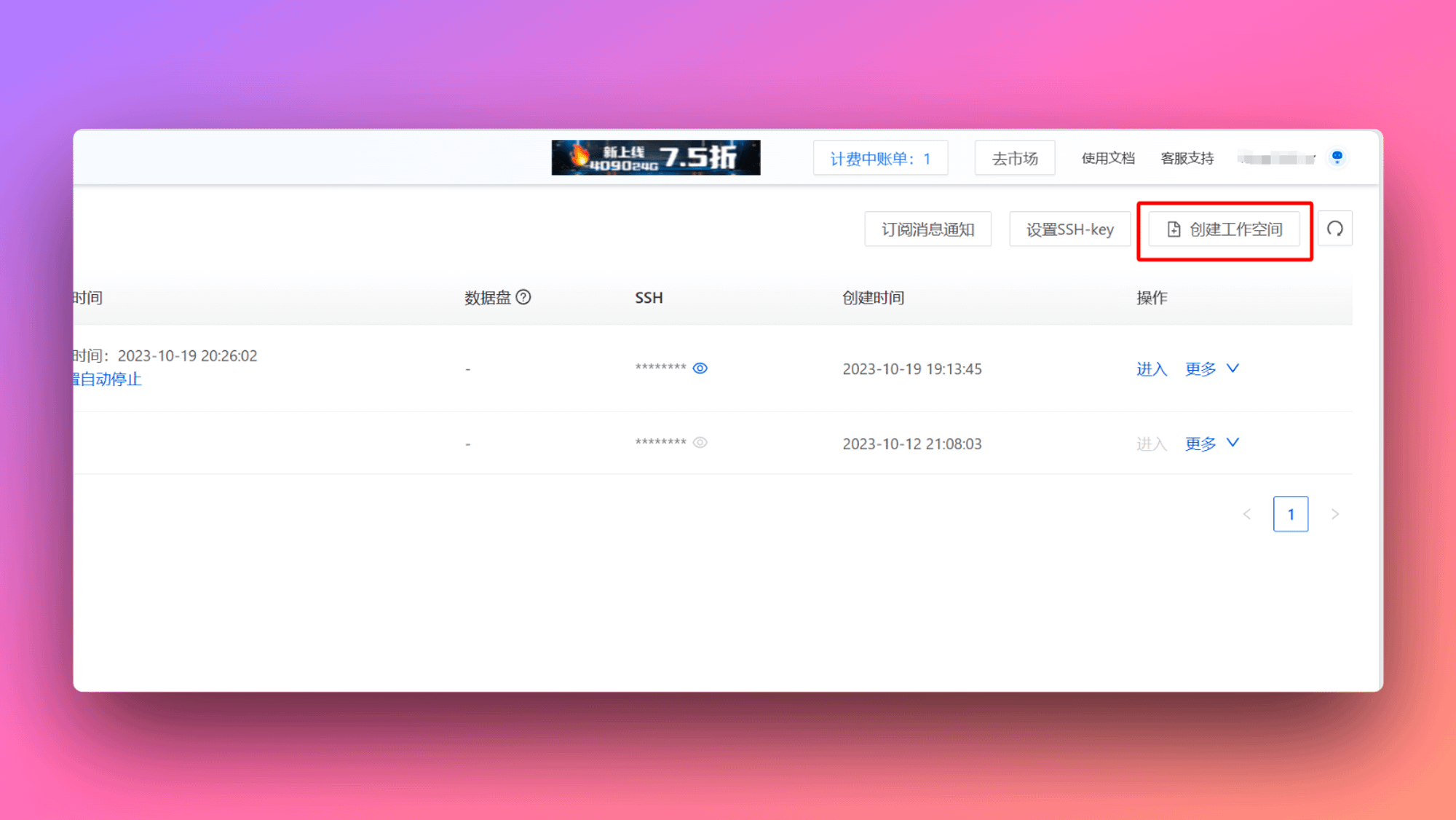
Task: Click 创建工作空间 button
Action: tap(1224, 229)
